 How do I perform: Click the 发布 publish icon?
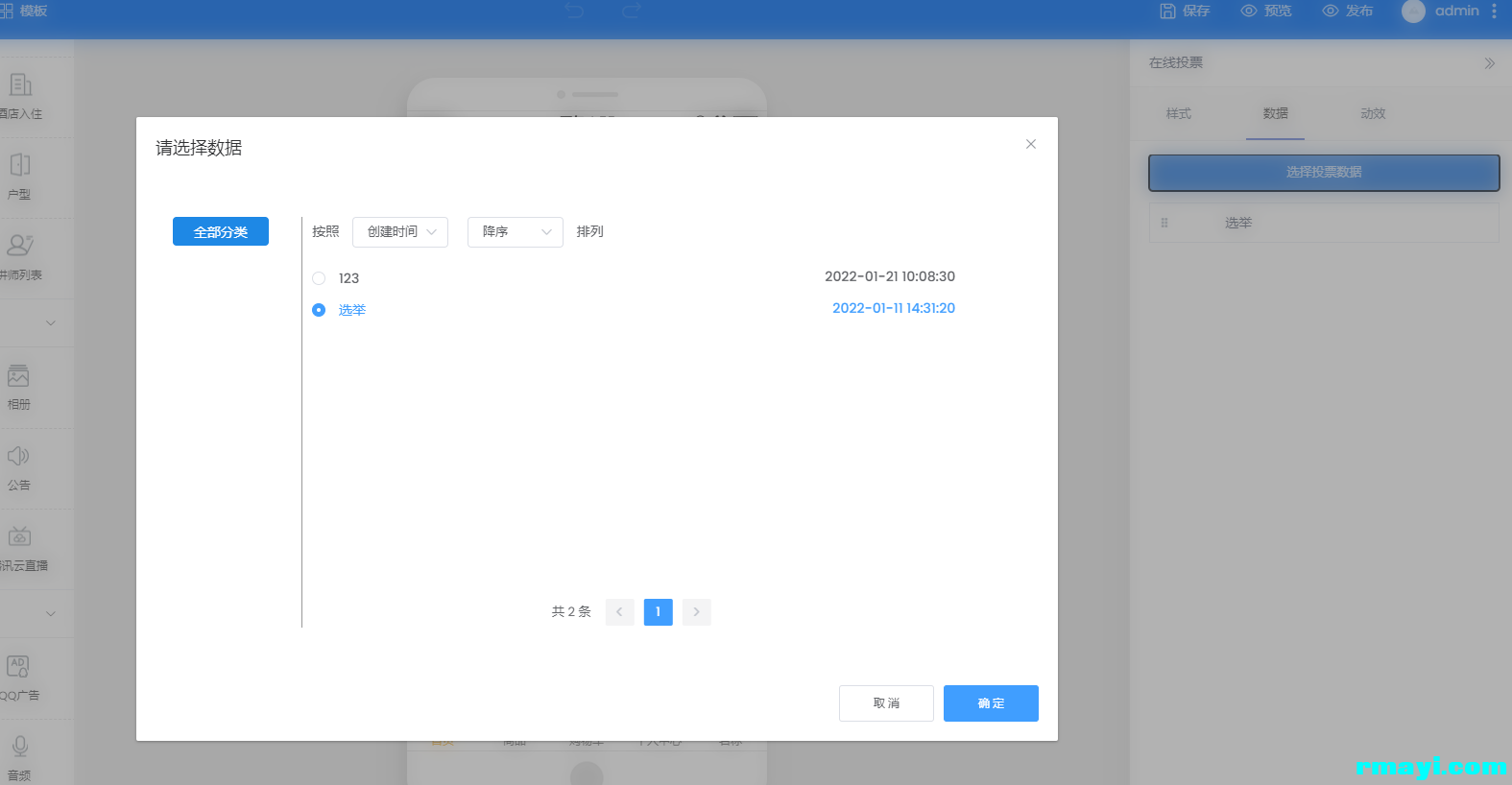click(x=1331, y=11)
